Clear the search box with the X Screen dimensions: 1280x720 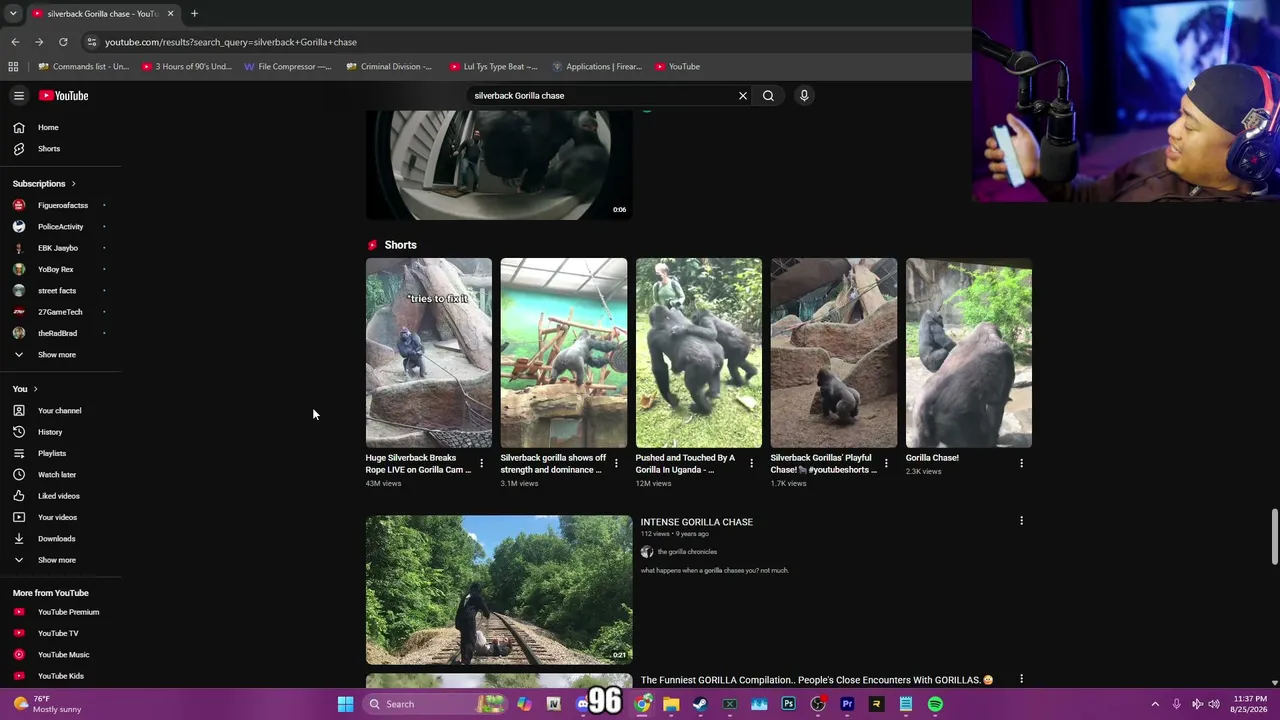coord(743,96)
